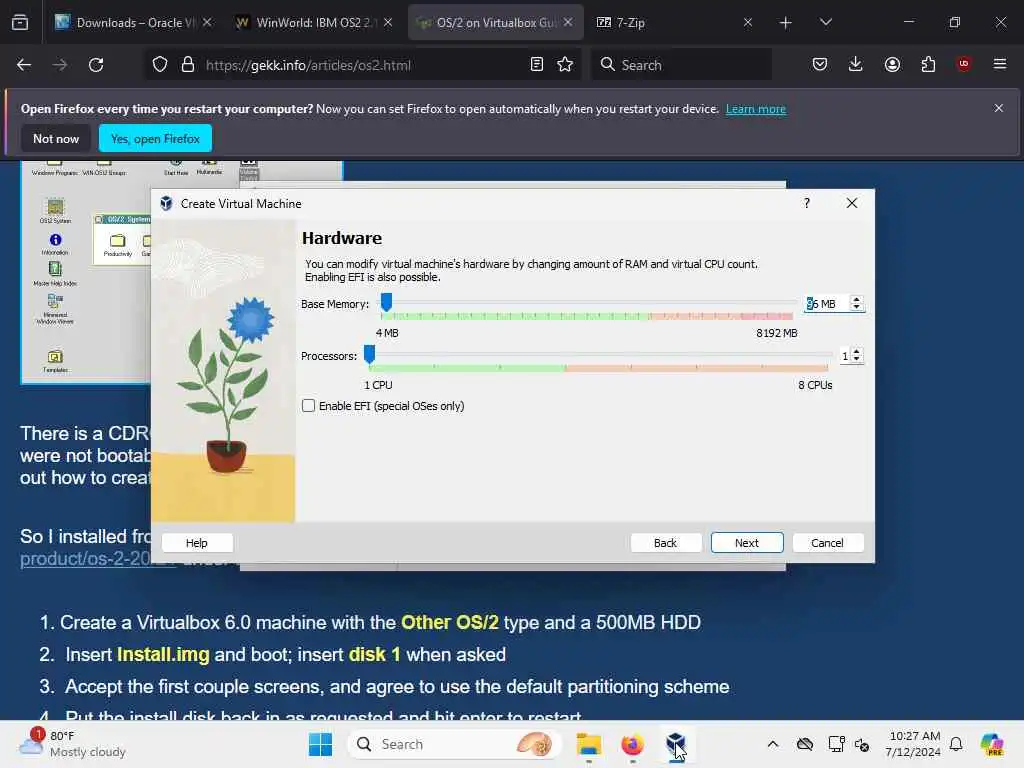Click the Processors slider handle
Viewport: 1024px width, 768px height.
coord(369,355)
